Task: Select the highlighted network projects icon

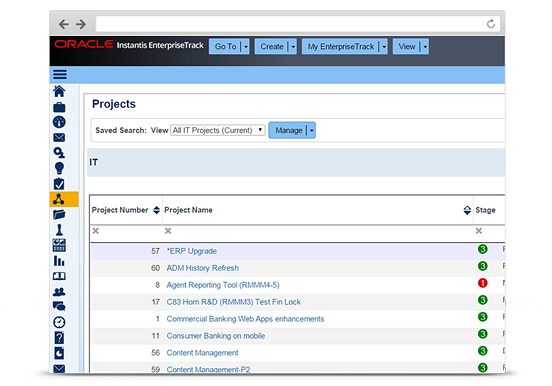Action: (x=59, y=199)
